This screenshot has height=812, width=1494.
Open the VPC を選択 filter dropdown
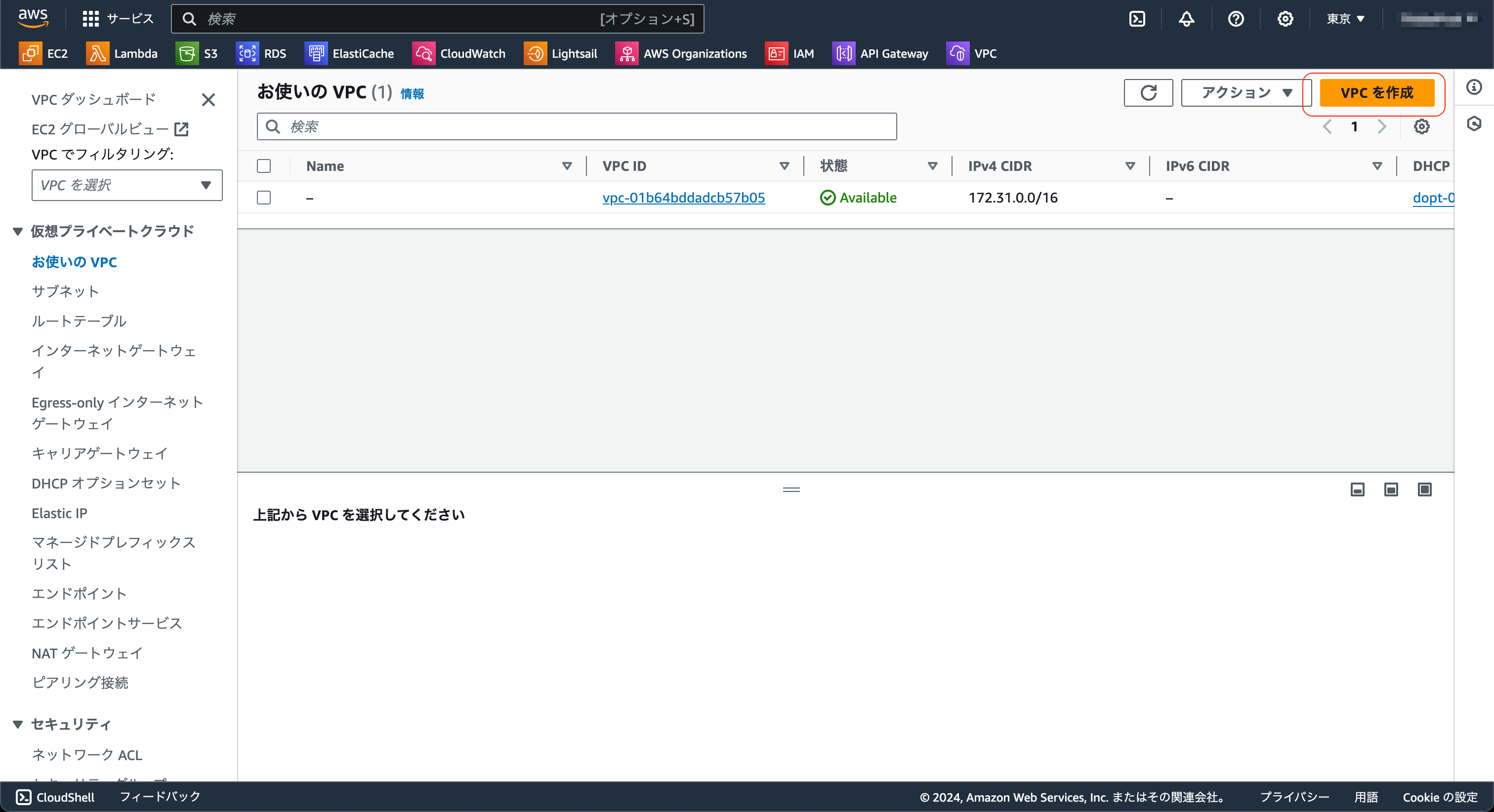pyautogui.click(x=127, y=185)
